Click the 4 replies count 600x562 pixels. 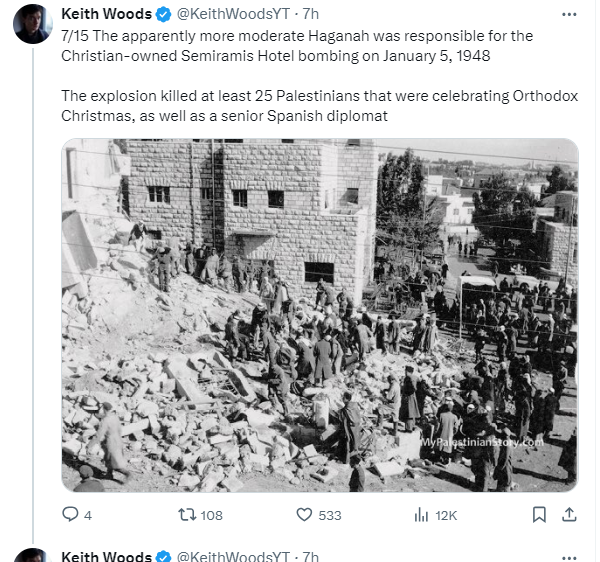click(x=88, y=515)
